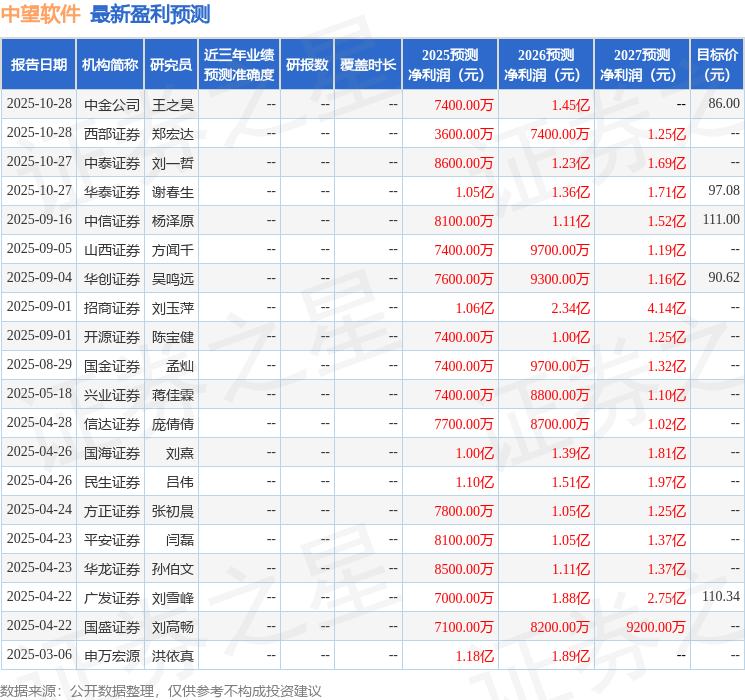Open the 中望软件 title link
The width and height of the screenshot is (745, 700).
click(x=40, y=14)
